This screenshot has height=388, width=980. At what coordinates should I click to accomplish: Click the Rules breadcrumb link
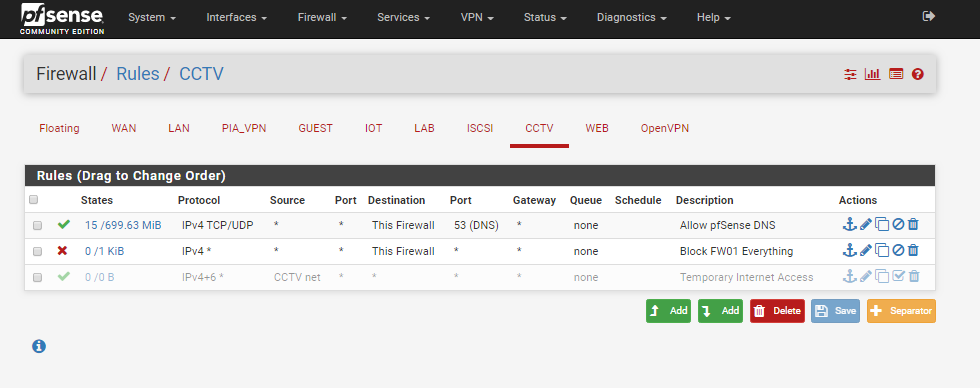click(x=138, y=74)
